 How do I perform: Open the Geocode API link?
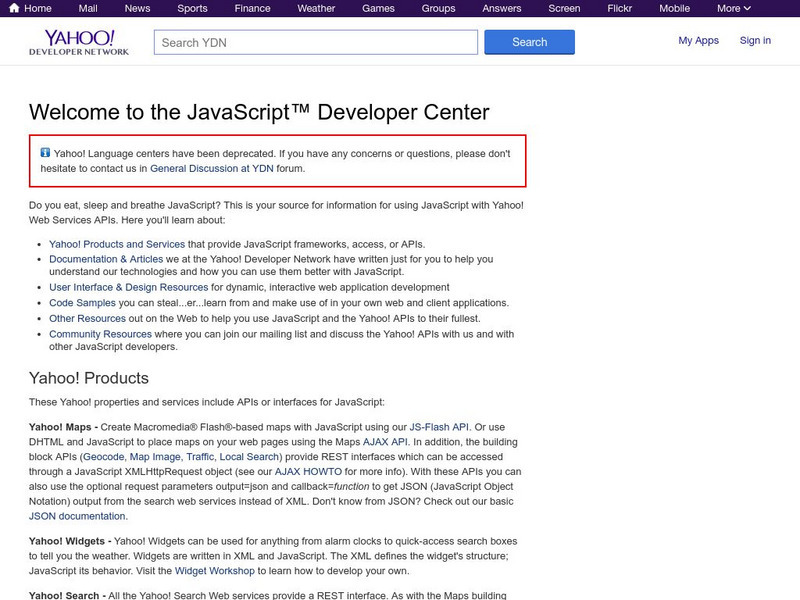coord(104,457)
